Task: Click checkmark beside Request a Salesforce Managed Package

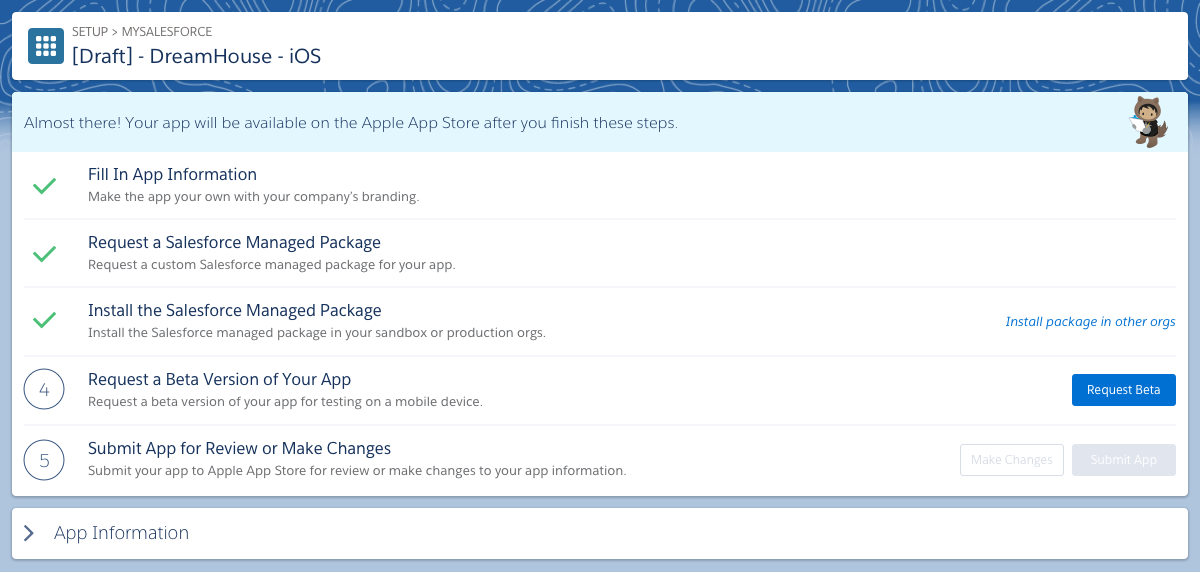Action: click(x=44, y=254)
